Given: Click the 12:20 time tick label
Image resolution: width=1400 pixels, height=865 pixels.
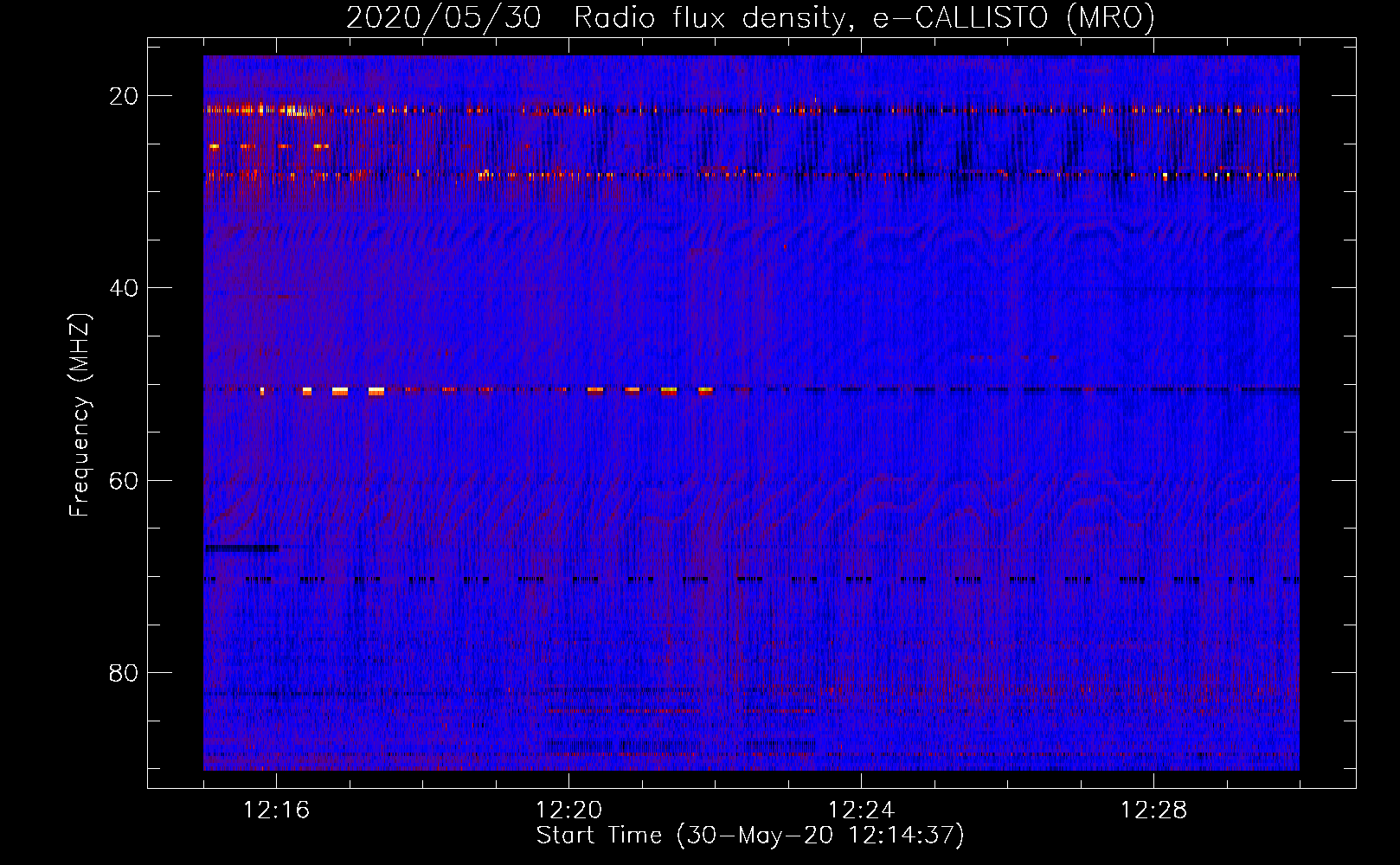Looking at the screenshot, I should 568,810.
